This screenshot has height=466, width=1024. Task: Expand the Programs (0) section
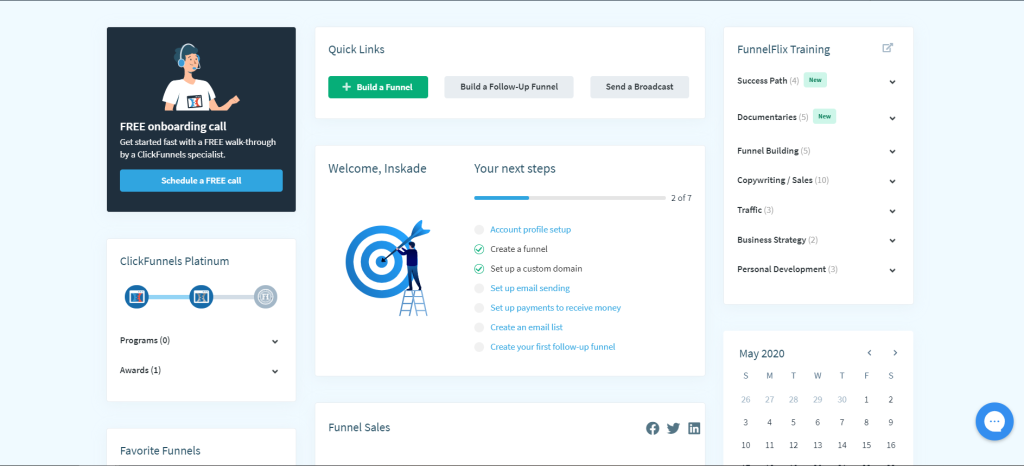pos(275,341)
